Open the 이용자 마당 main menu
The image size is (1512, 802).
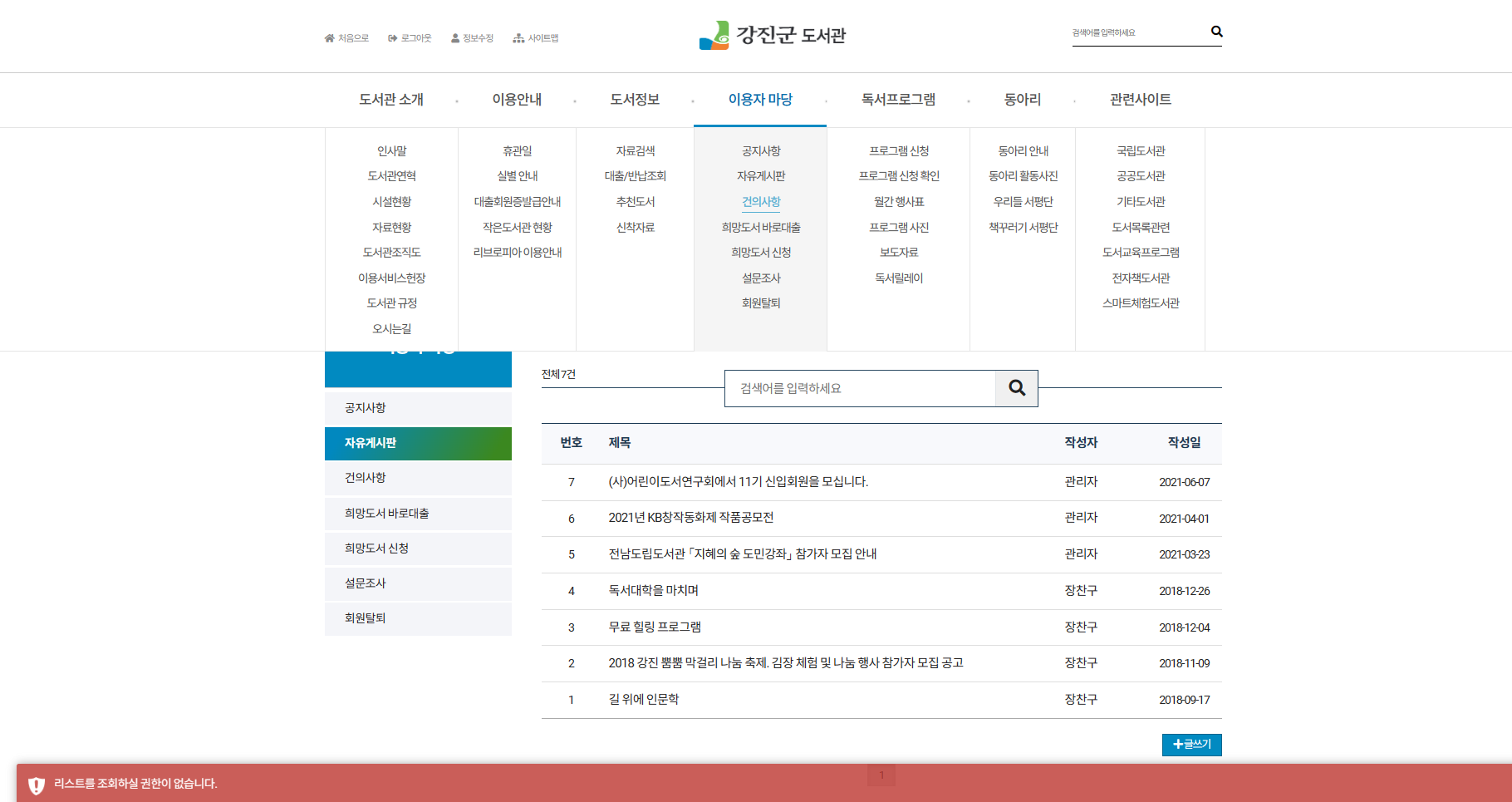[x=760, y=100]
